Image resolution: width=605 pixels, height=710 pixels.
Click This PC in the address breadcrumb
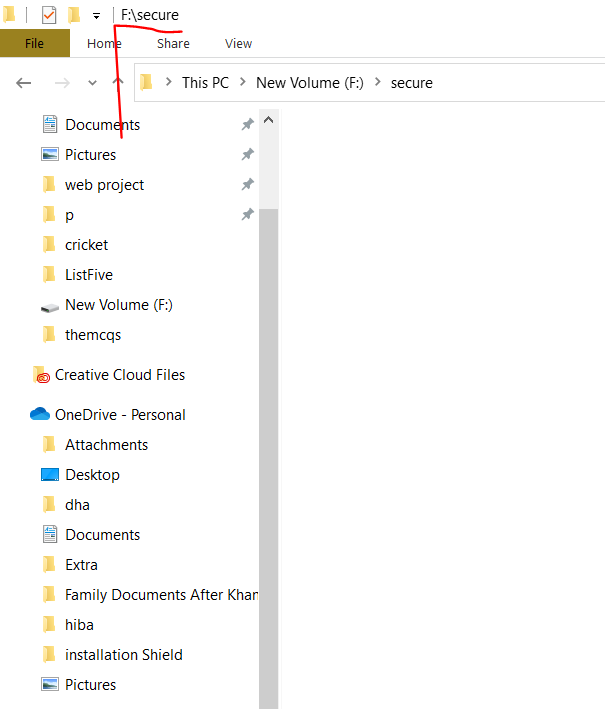(x=206, y=83)
